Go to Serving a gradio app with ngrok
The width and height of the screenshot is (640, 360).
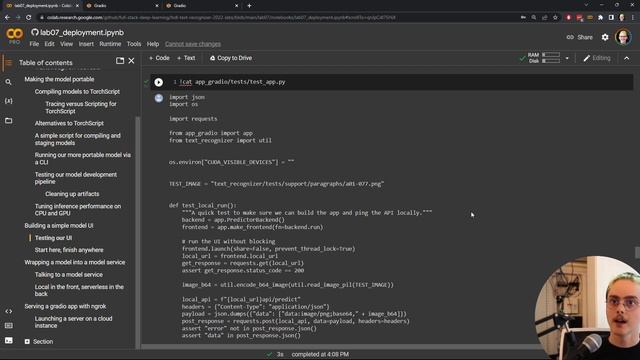point(65,306)
